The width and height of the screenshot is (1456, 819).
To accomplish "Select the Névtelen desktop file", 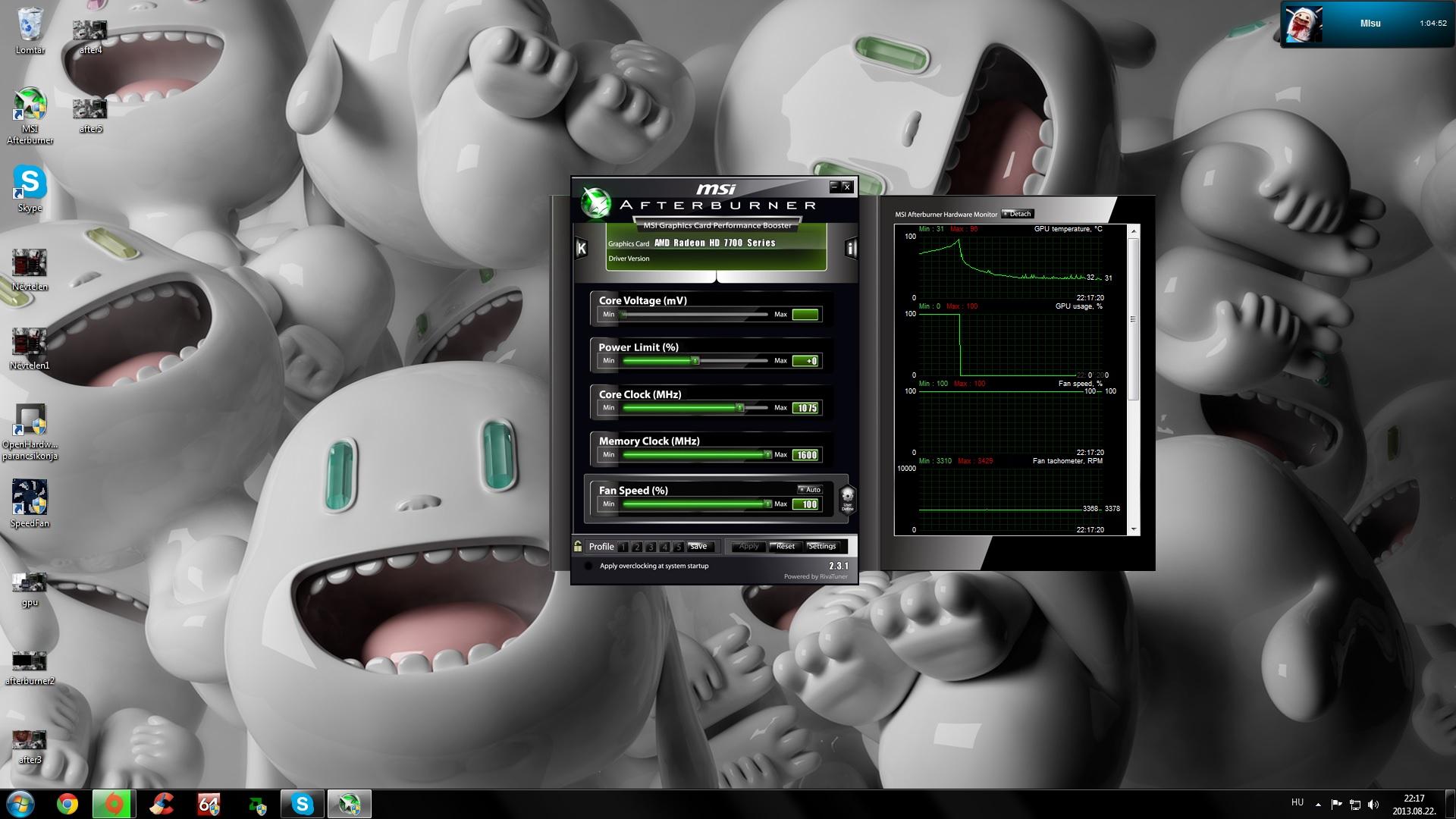I will tap(30, 270).
